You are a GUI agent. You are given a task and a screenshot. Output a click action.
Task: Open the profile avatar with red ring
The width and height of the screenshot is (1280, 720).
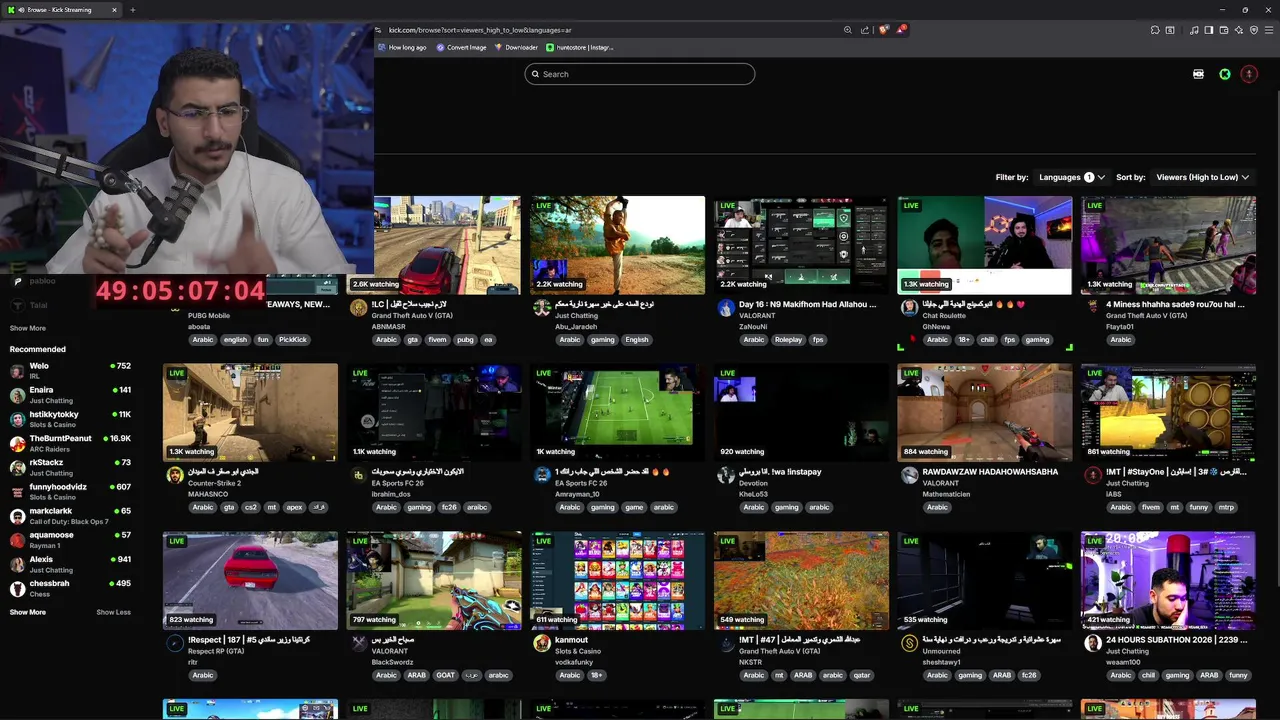1249,74
